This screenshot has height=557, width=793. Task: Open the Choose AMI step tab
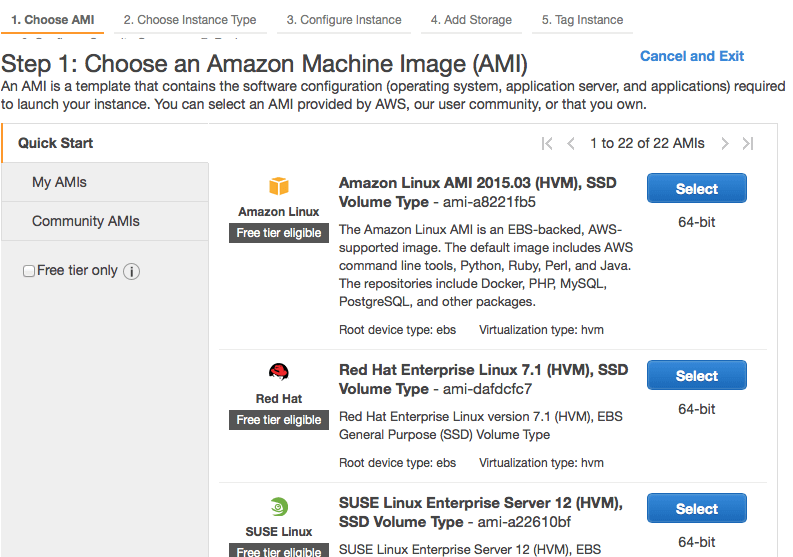[53, 20]
